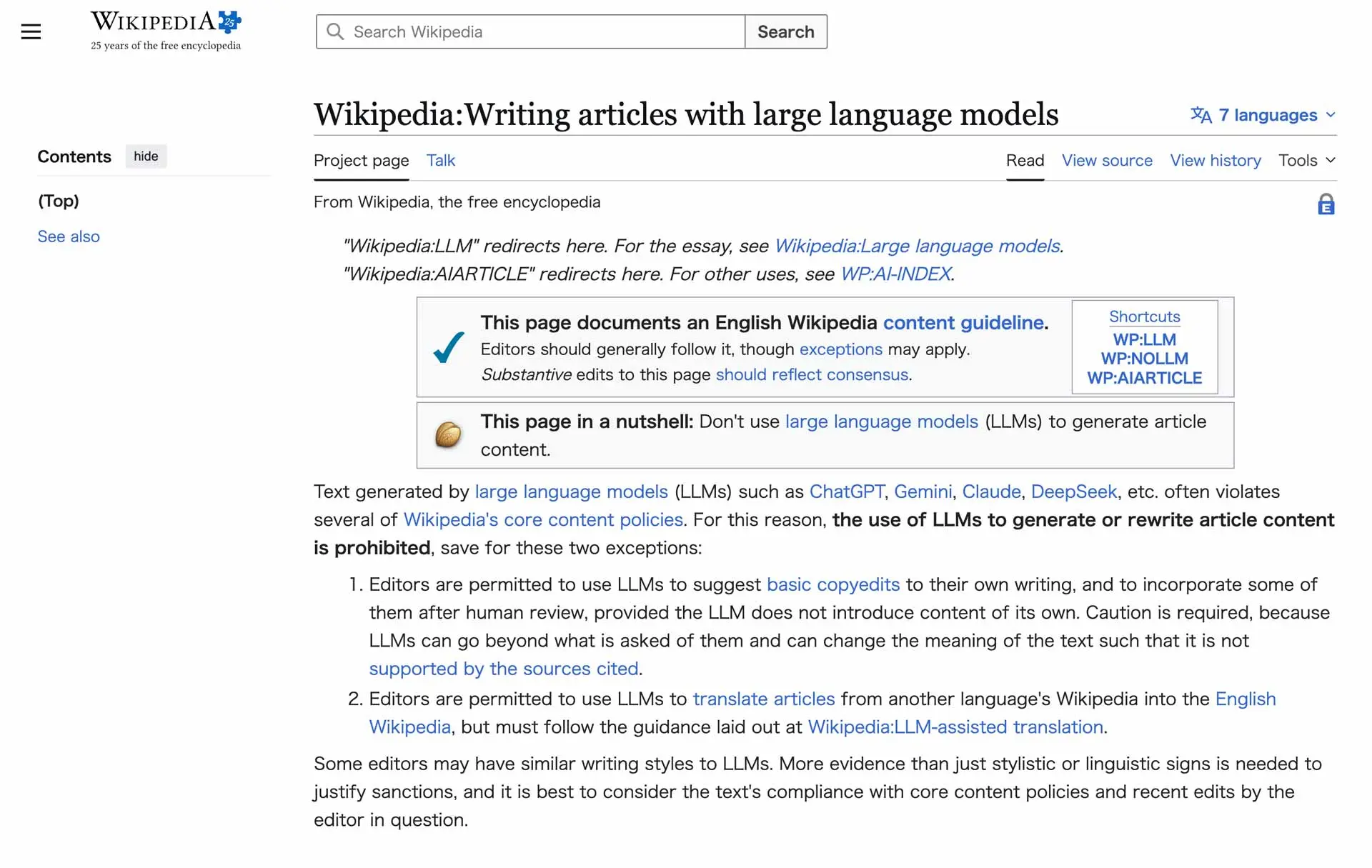Open the ChatGPT article link
This screenshot has height=868, width=1372.
(x=846, y=492)
